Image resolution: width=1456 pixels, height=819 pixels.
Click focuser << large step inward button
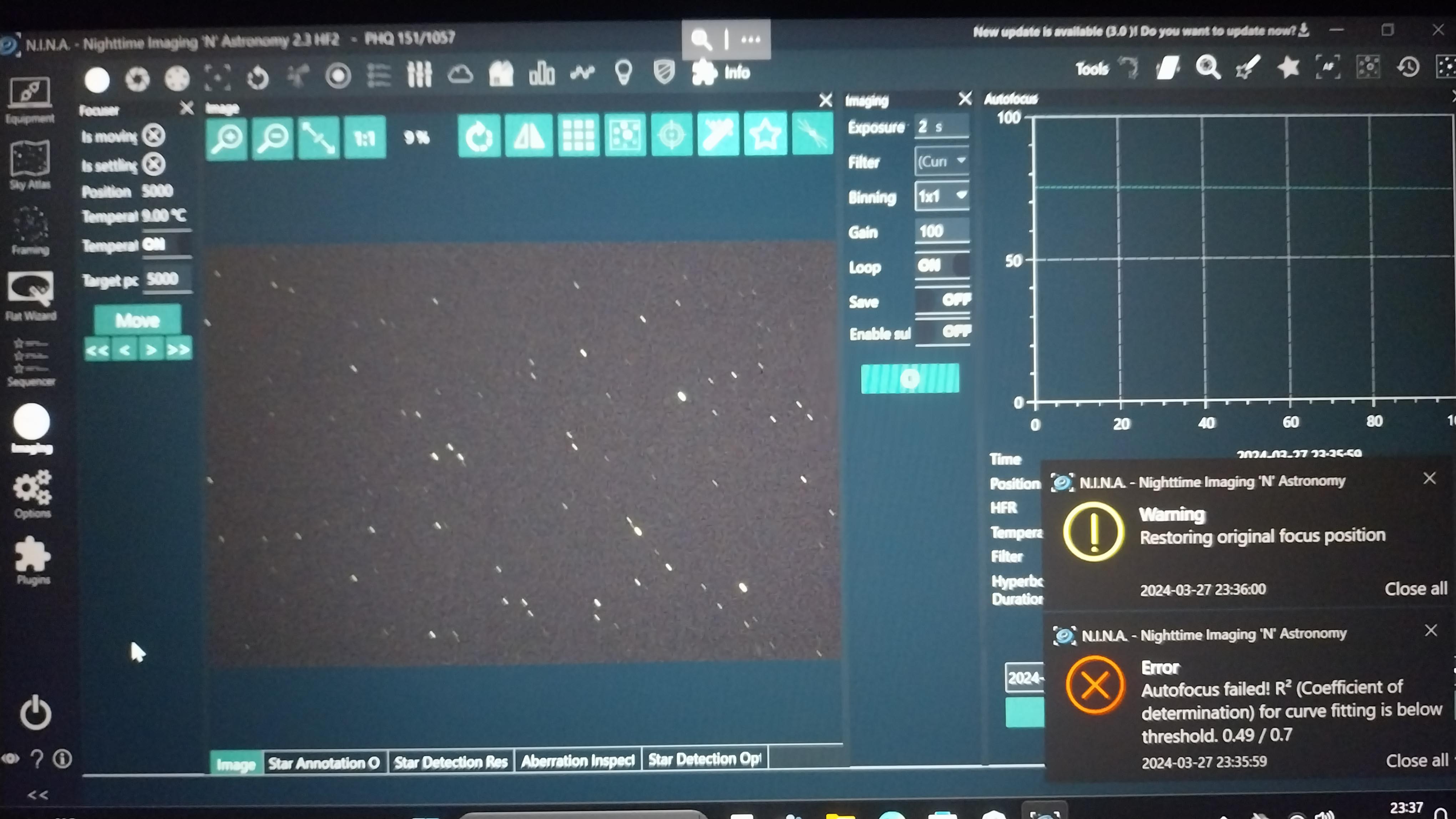pyautogui.click(x=97, y=350)
